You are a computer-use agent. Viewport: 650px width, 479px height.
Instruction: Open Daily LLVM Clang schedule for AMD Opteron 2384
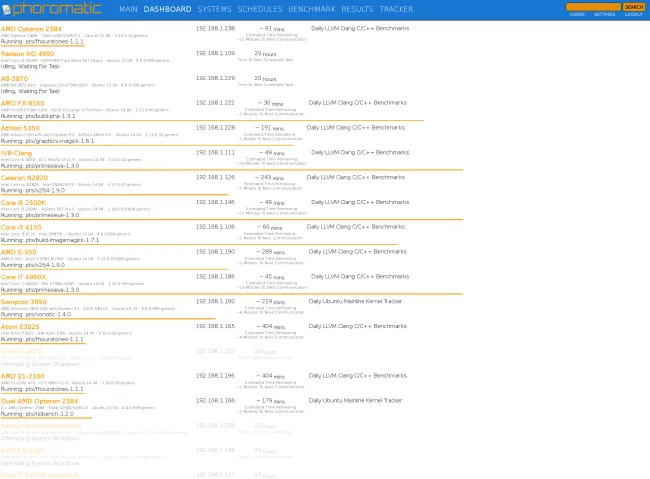tap(360, 28)
